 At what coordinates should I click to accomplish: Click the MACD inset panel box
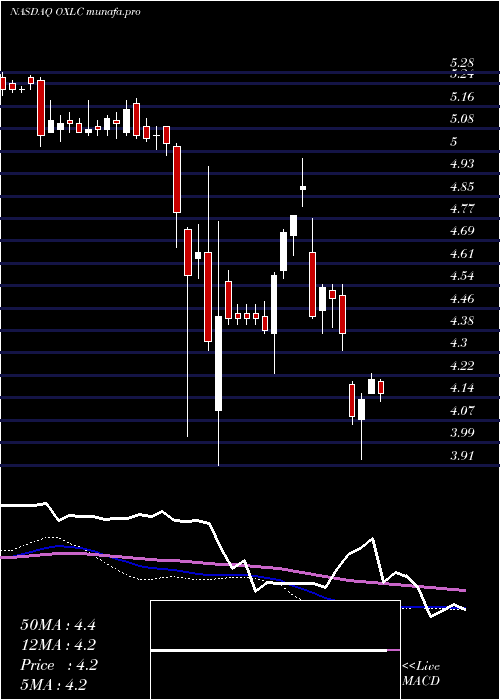coord(275,650)
